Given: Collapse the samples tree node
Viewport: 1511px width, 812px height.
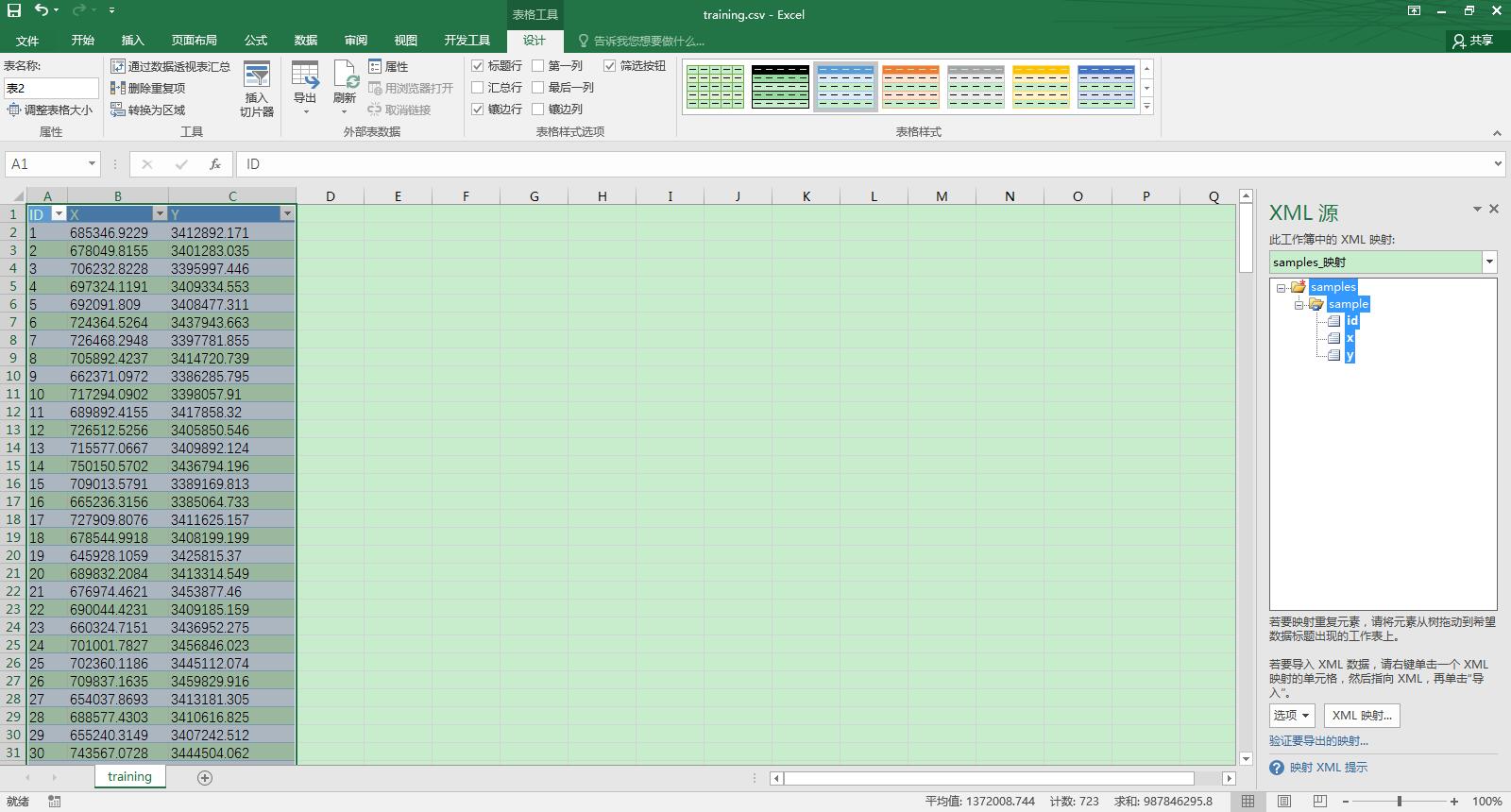Looking at the screenshot, I should (x=1281, y=288).
